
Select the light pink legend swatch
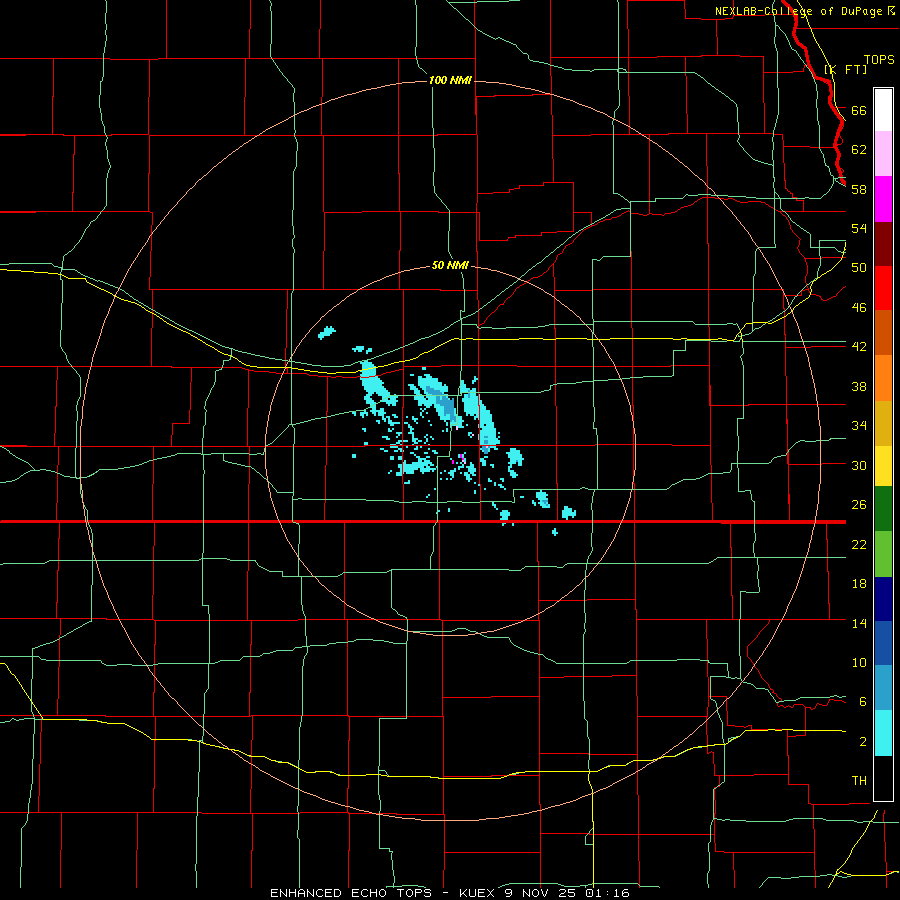click(883, 153)
